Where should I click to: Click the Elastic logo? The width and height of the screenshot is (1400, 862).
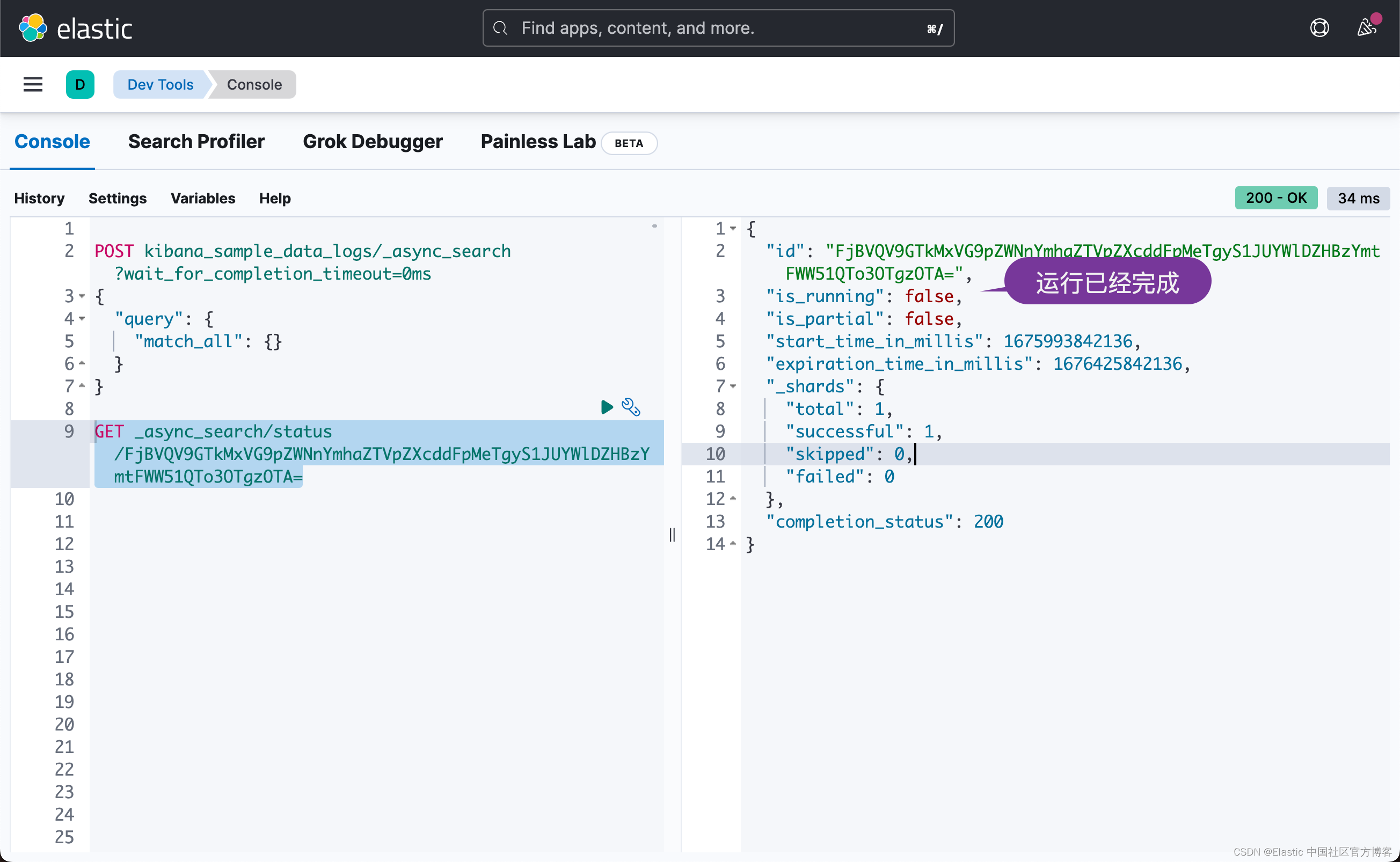pyautogui.click(x=75, y=27)
